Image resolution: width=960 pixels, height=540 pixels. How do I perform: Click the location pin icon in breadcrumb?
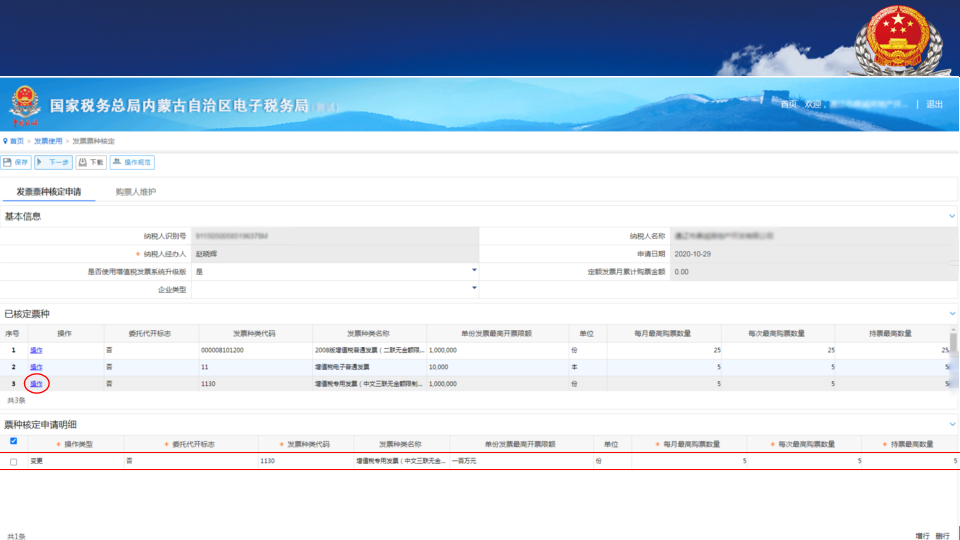(5, 141)
